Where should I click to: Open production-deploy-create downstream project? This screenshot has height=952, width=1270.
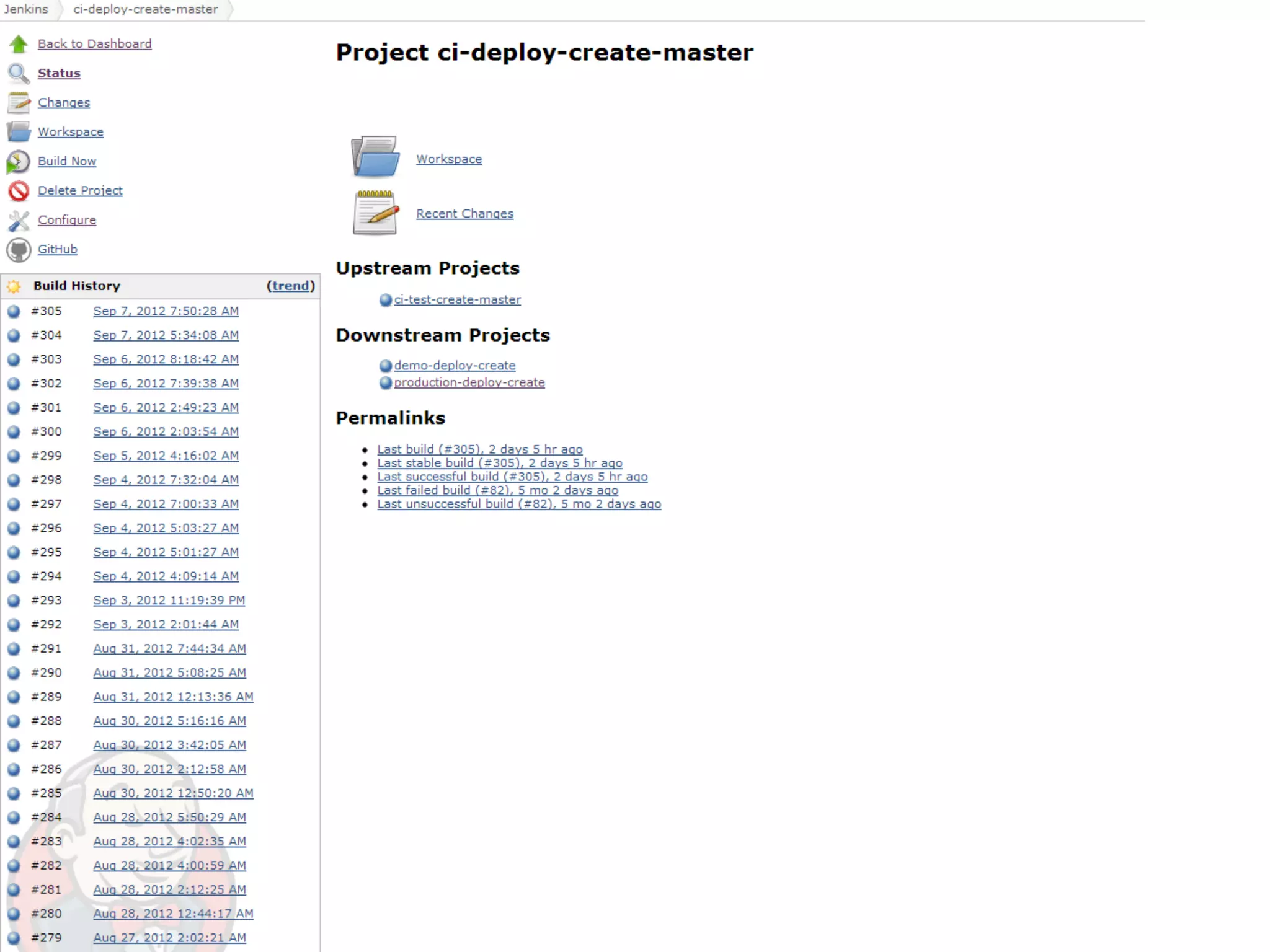(x=469, y=382)
